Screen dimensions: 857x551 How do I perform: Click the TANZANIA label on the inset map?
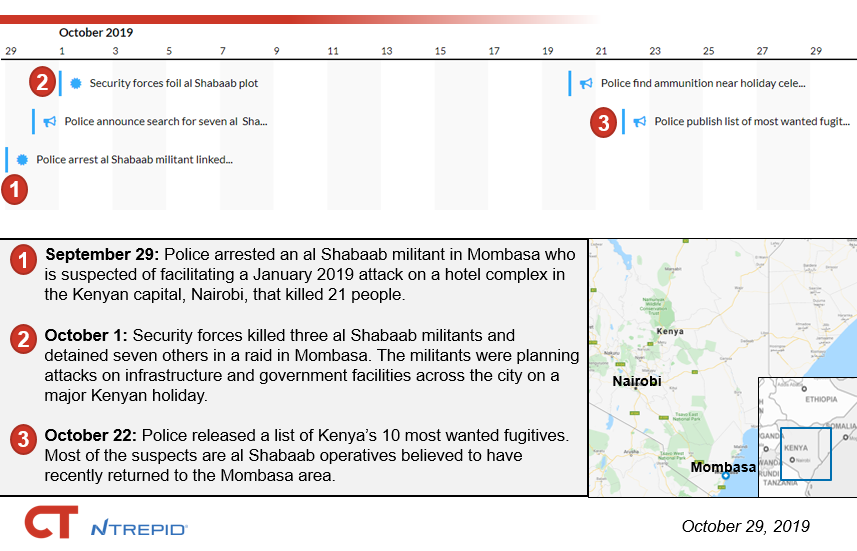click(780, 483)
